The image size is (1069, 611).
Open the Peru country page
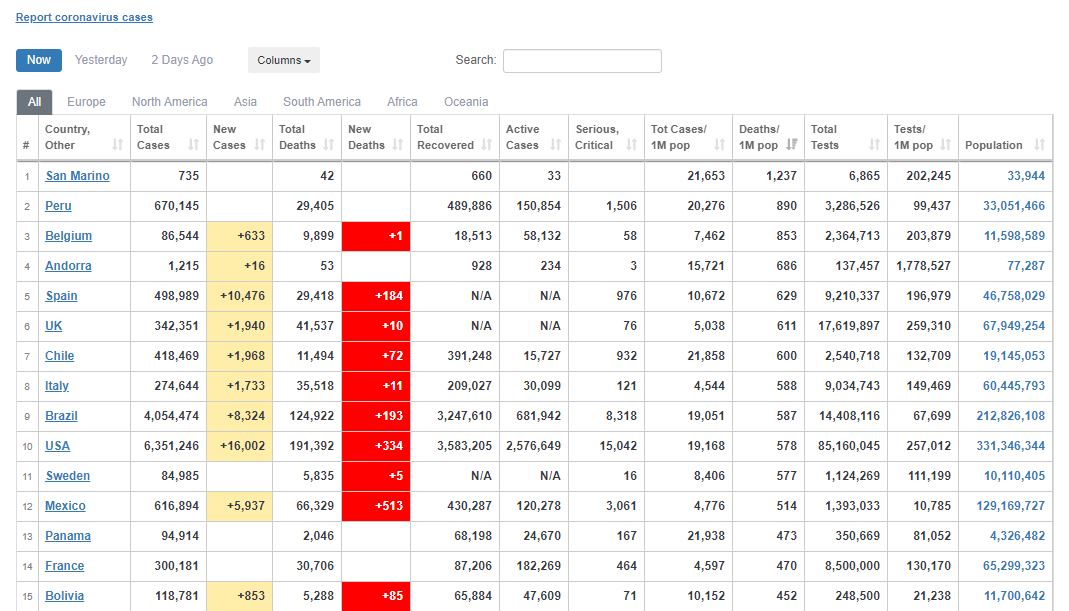58,205
